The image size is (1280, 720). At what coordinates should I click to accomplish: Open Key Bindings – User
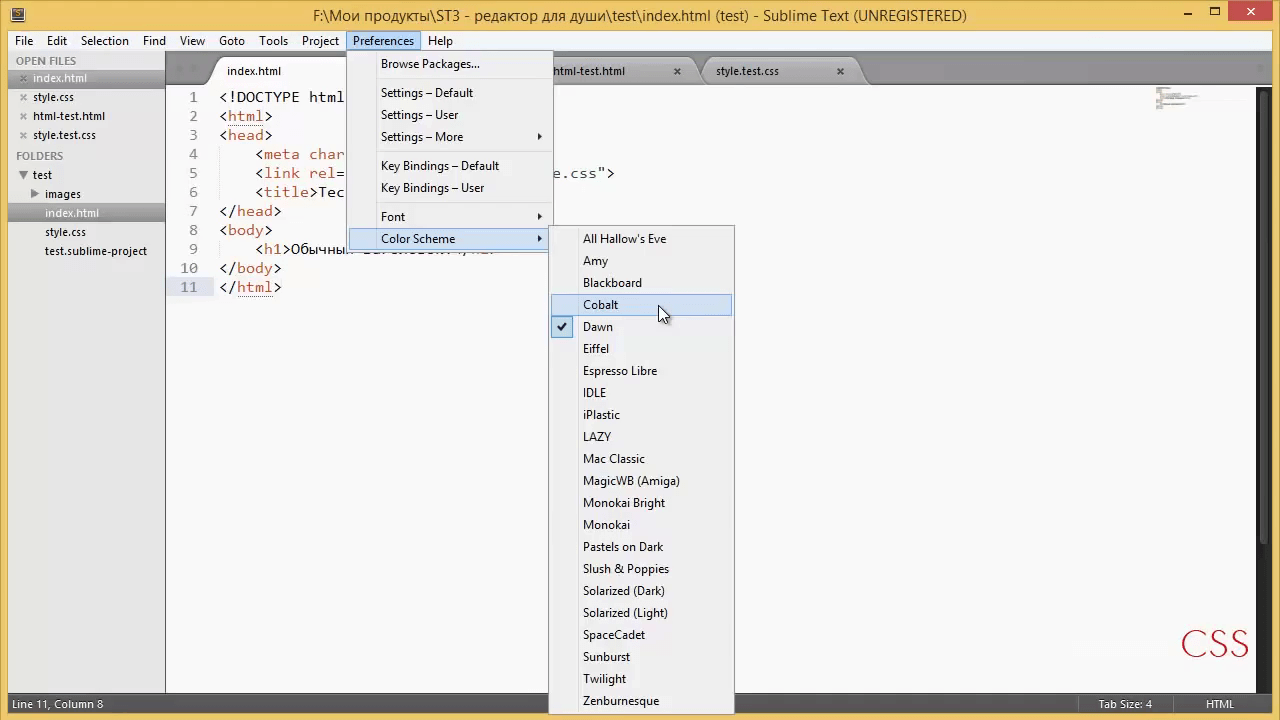coord(450,188)
